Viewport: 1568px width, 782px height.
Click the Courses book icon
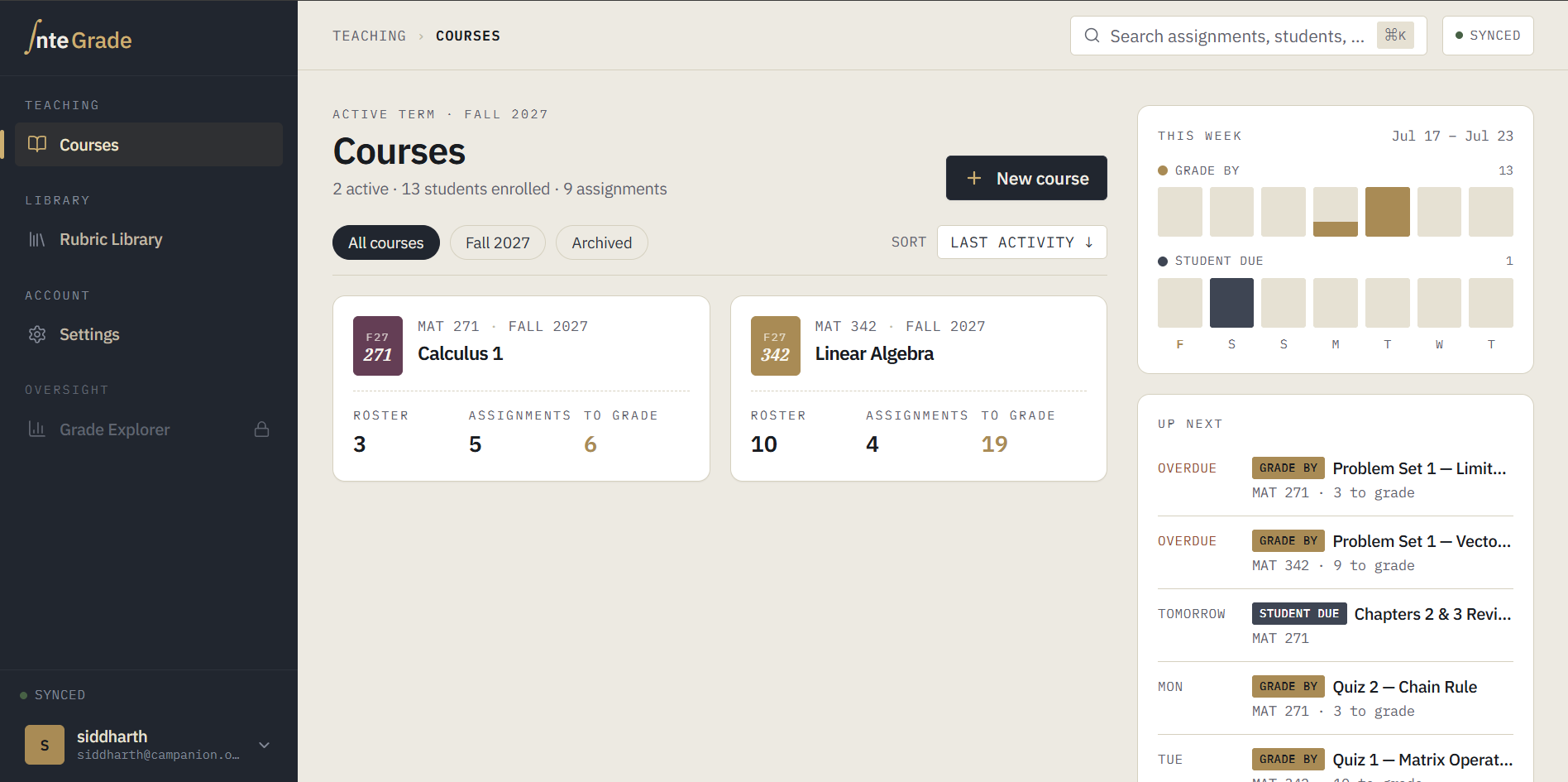click(x=37, y=144)
